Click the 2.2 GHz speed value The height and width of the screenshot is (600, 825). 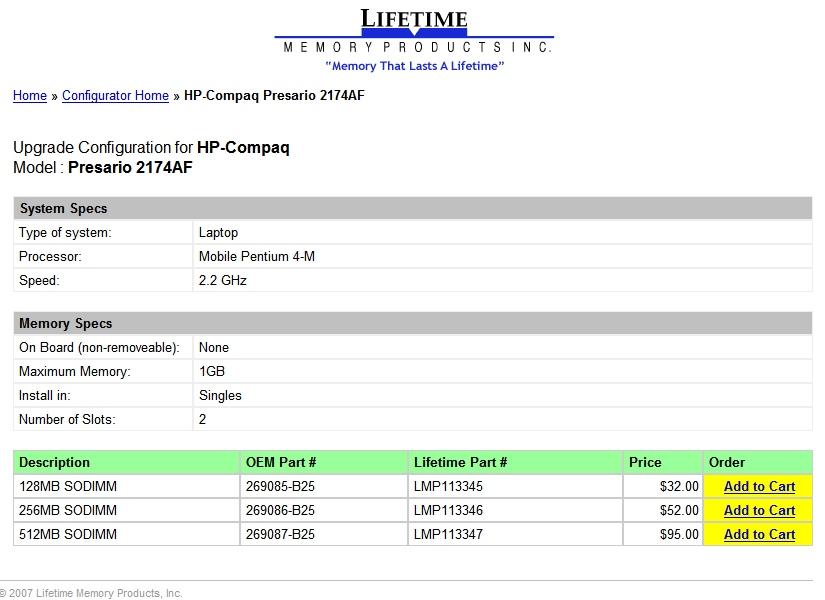[223, 281]
